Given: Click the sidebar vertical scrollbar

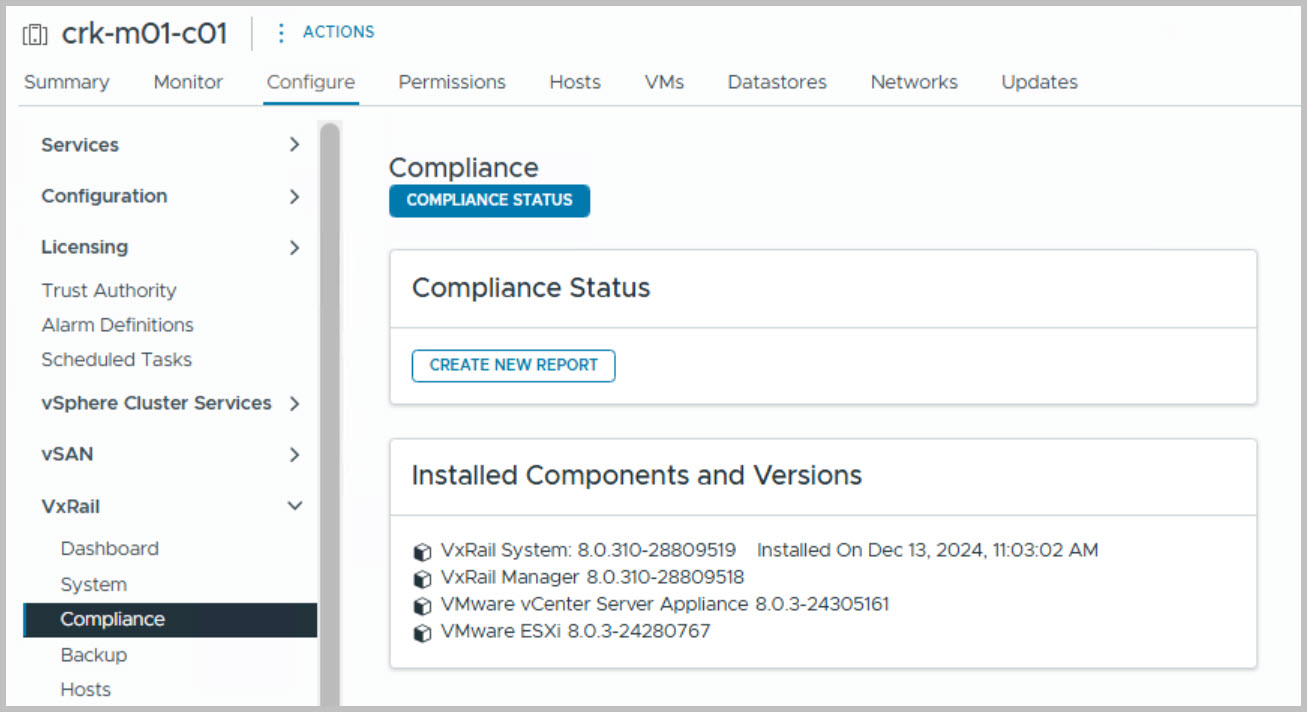Looking at the screenshot, I should point(329,400).
